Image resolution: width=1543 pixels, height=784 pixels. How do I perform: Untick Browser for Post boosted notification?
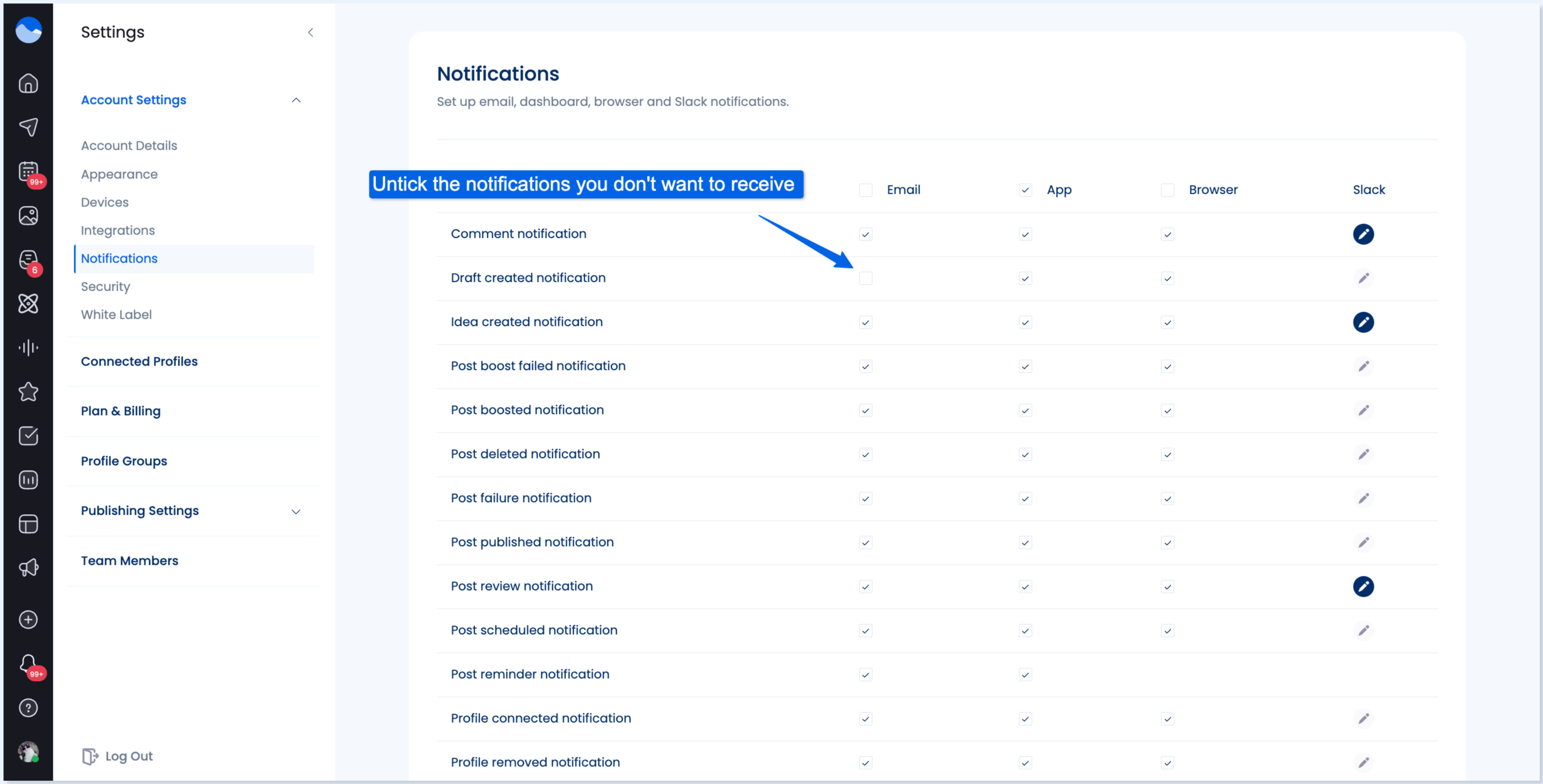pos(1167,410)
